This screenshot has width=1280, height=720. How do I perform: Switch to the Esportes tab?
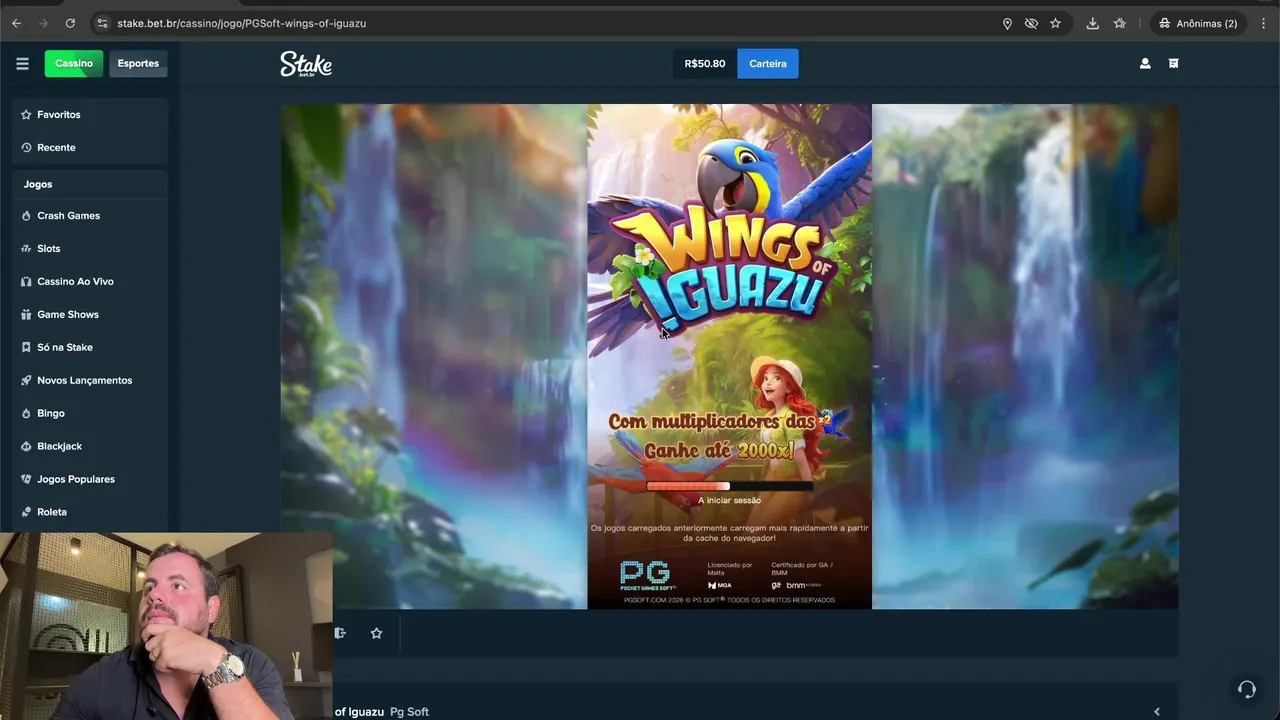[x=138, y=63]
